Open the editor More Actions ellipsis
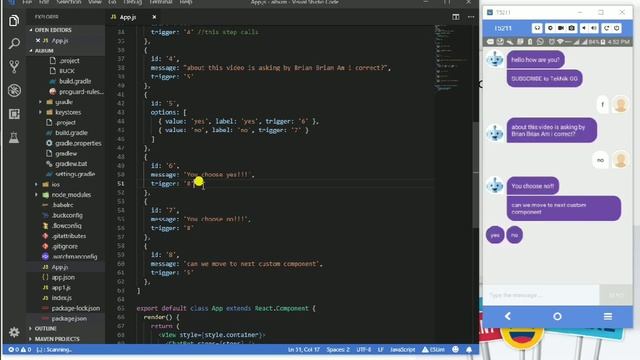Screen dimensions: 640x360 coord(471,17)
